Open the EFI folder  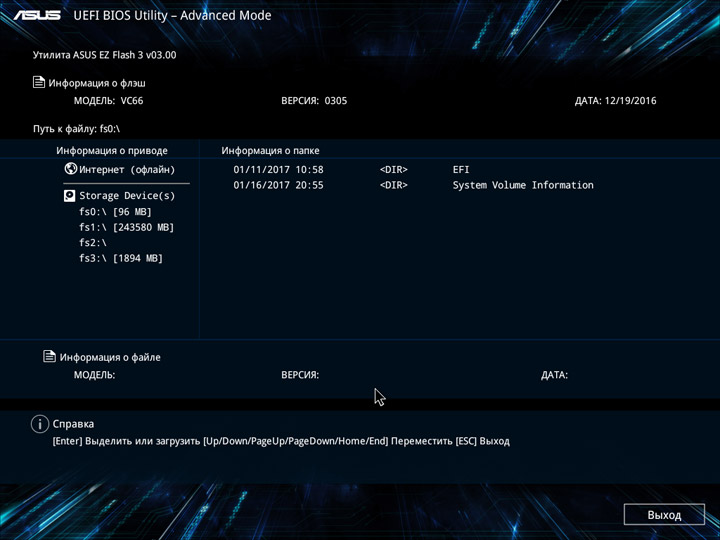(461, 169)
